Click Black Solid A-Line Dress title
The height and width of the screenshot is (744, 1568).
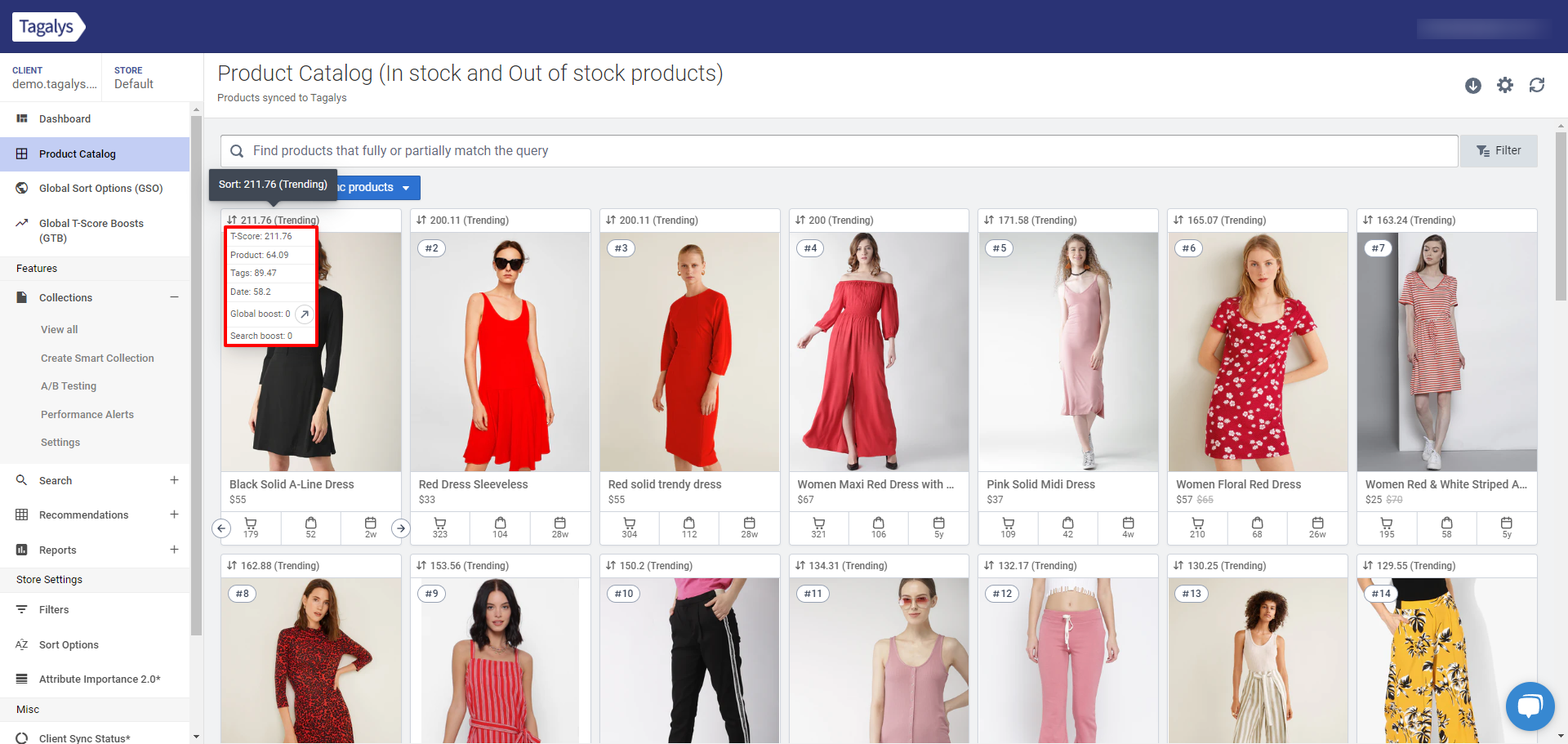pos(292,484)
